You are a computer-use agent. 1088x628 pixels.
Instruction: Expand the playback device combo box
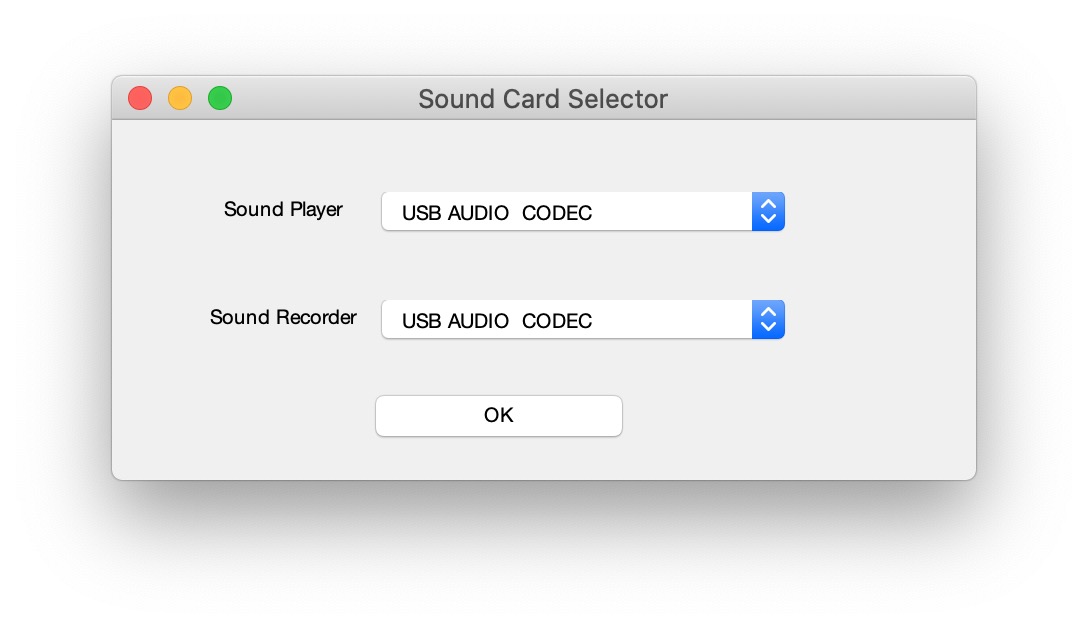[x=582, y=212]
